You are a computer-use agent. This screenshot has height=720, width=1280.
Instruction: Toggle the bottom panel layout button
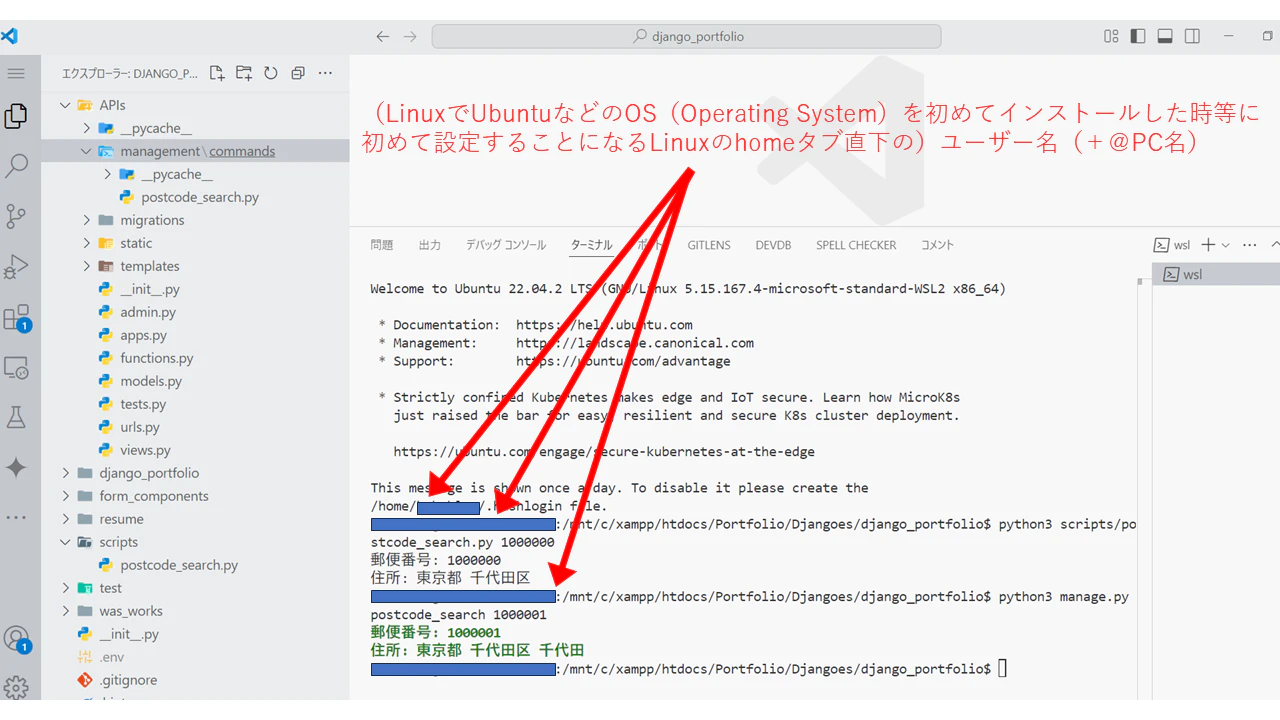(1165, 36)
